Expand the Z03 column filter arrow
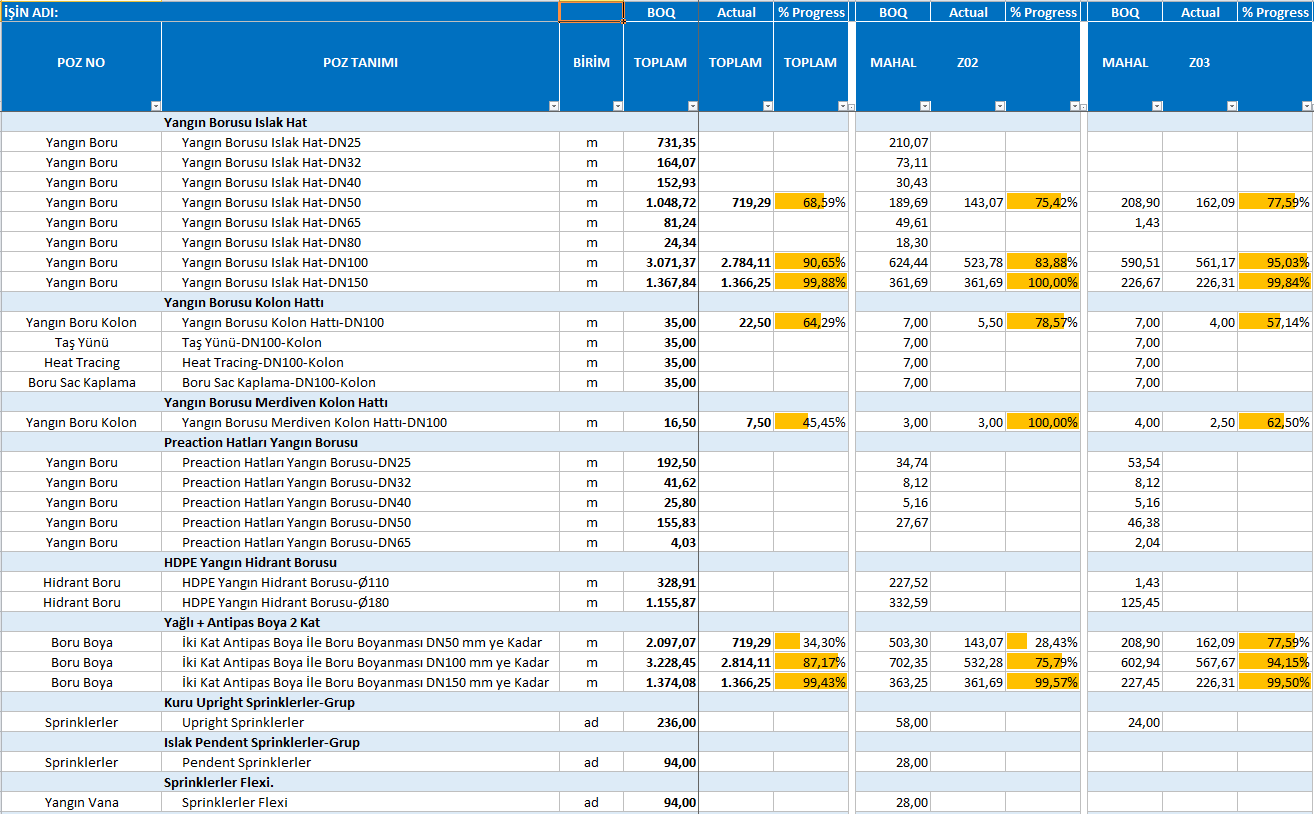 (1231, 105)
